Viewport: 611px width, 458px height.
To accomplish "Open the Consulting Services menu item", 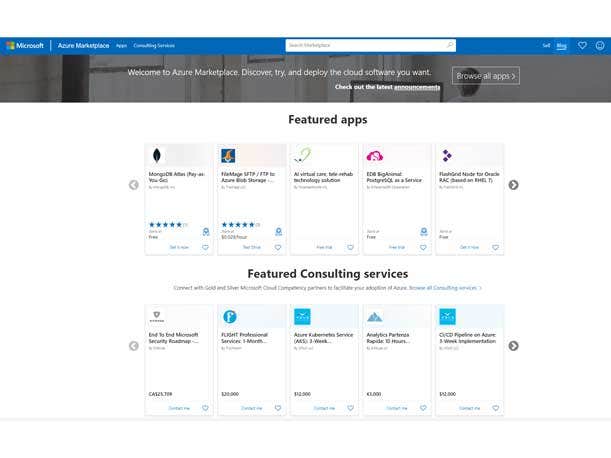I will [x=154, y=45].
